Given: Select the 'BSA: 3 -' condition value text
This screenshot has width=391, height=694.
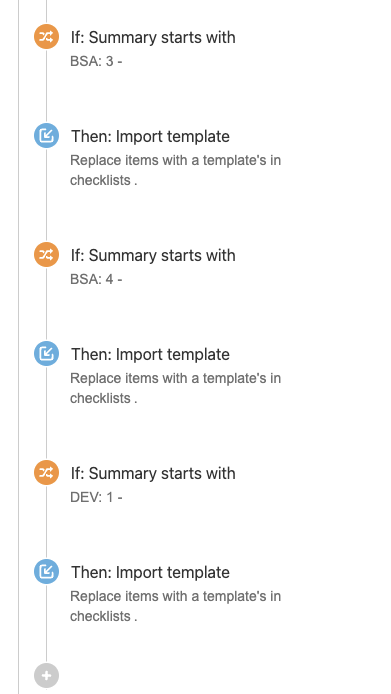Looking at the screenshot, I should coord(96,61).
